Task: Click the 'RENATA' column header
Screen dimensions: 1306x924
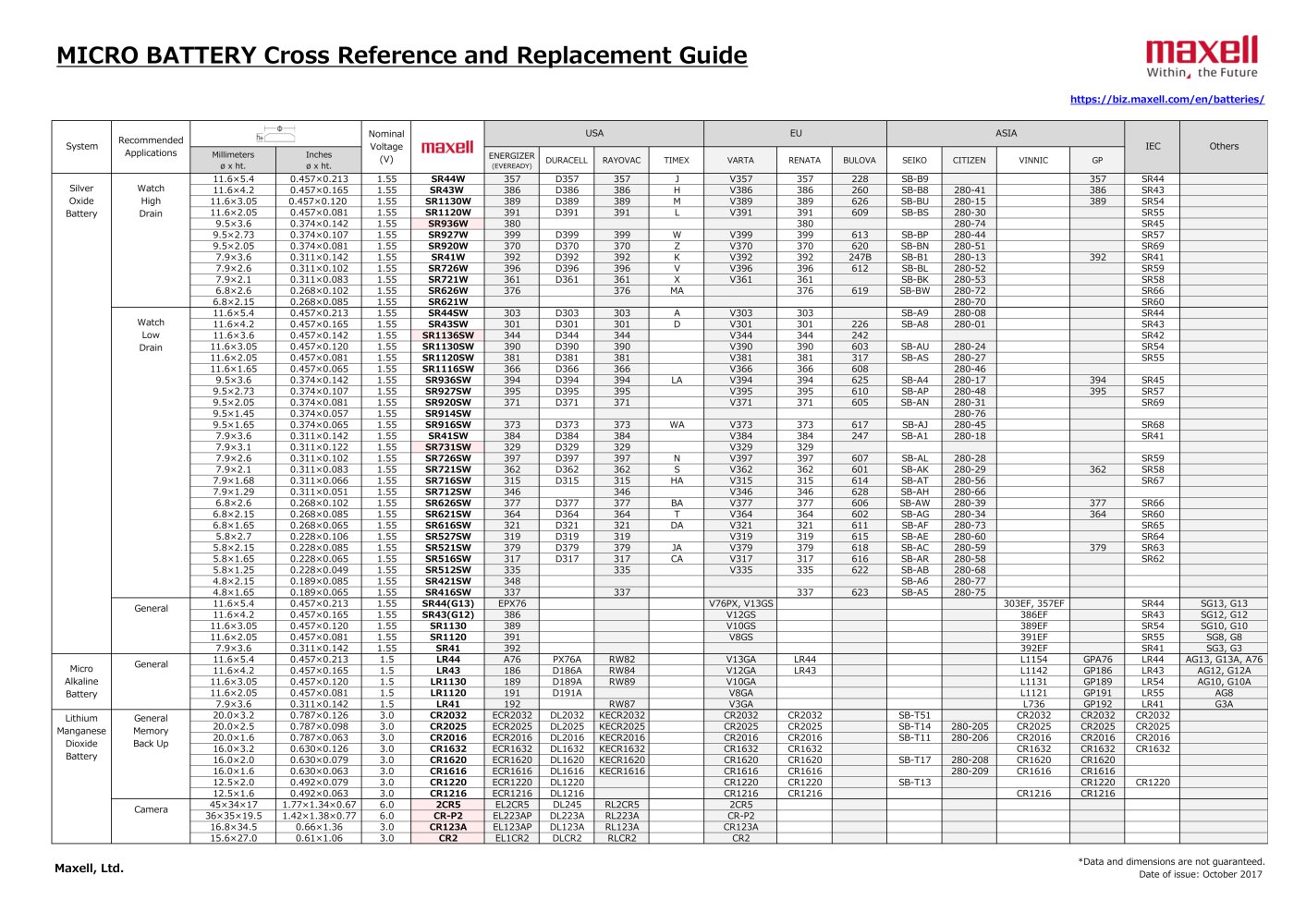Action: (804, 160)
